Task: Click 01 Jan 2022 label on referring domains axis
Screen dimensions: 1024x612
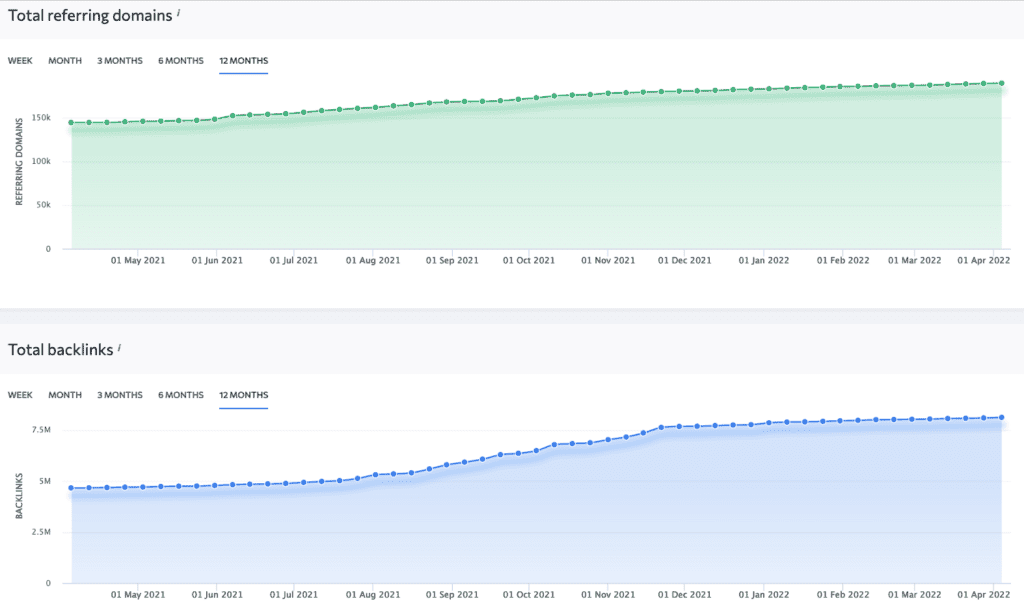Action: click(x=764, y=260)
